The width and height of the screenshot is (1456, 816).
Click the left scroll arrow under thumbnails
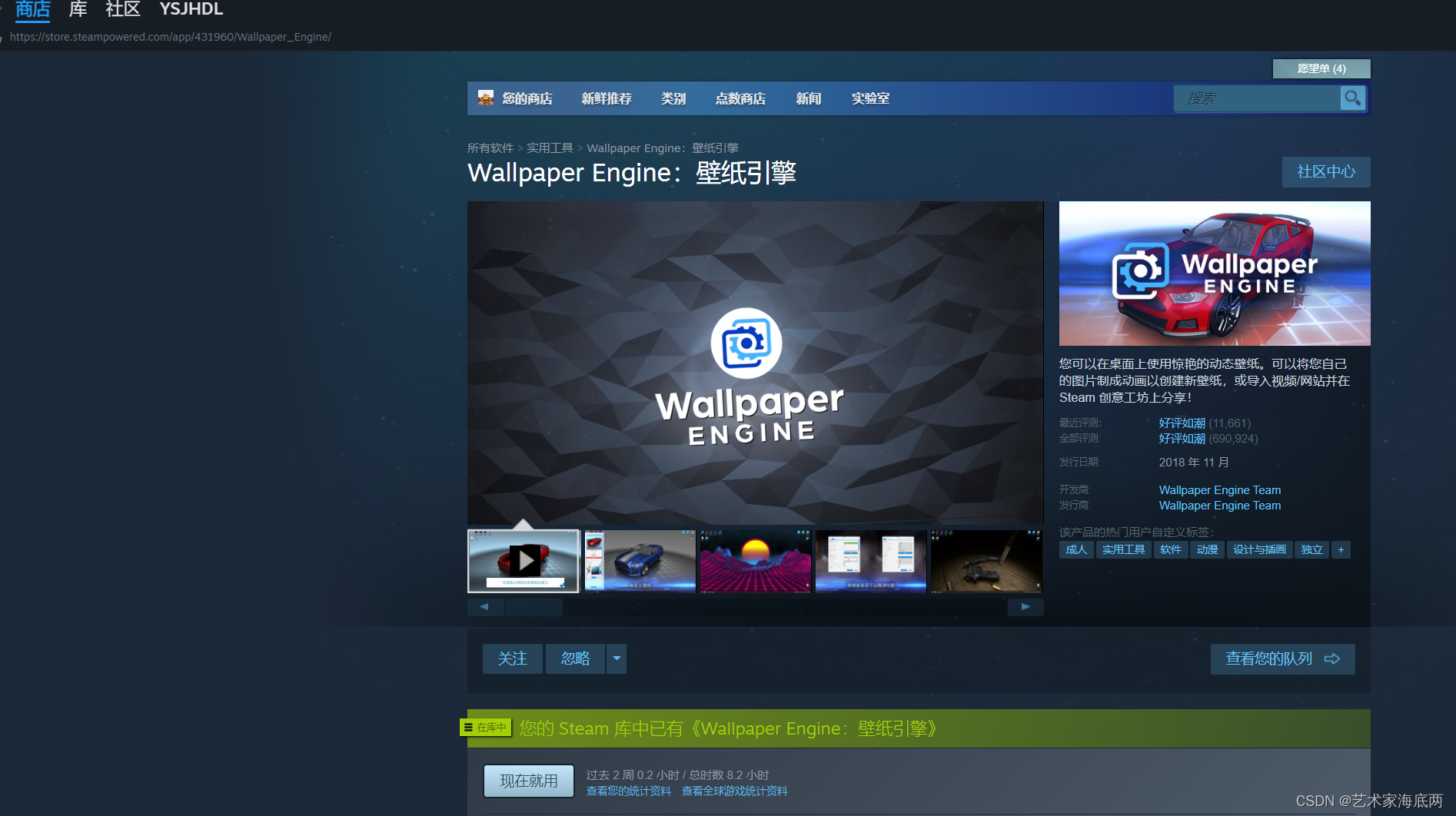(x=485, y=607)
